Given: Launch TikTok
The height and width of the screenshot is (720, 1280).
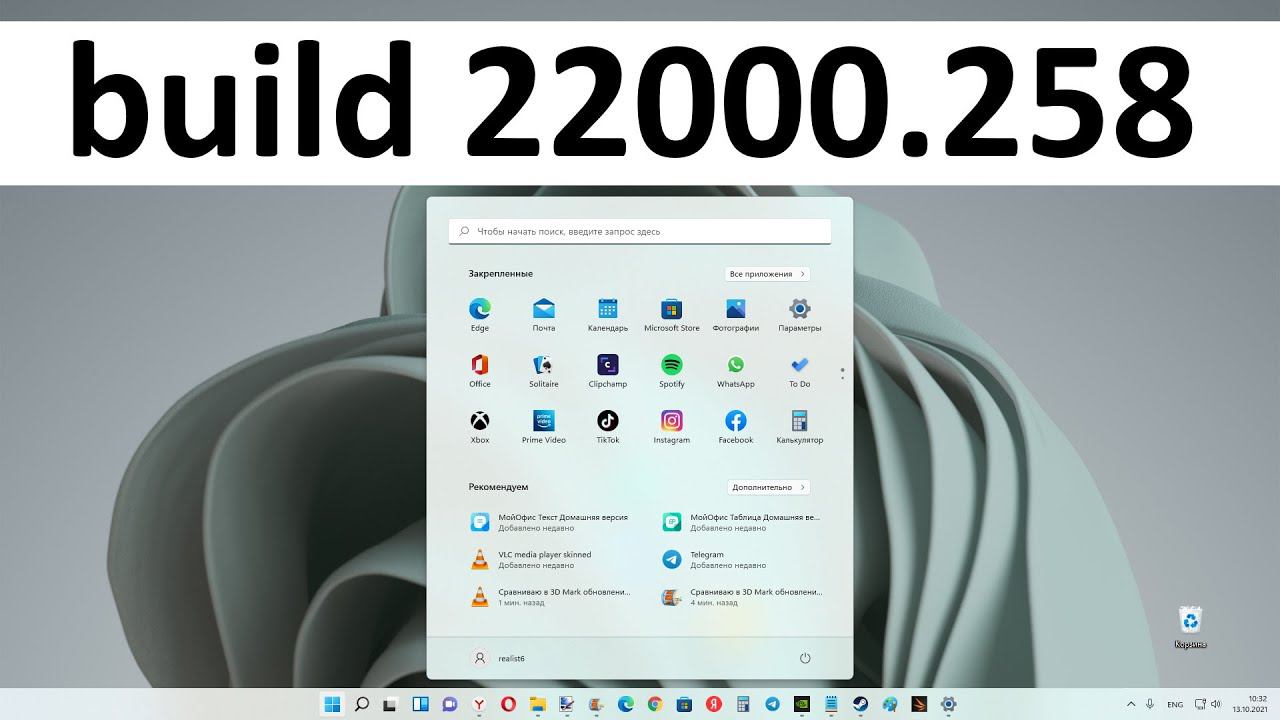Looking at the screenshot, I should [x=608, y=426].
